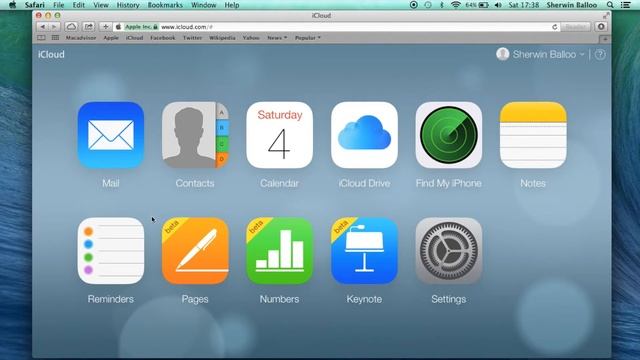Open the Help menu
The image size is (640, 360).
coord(231,5)
